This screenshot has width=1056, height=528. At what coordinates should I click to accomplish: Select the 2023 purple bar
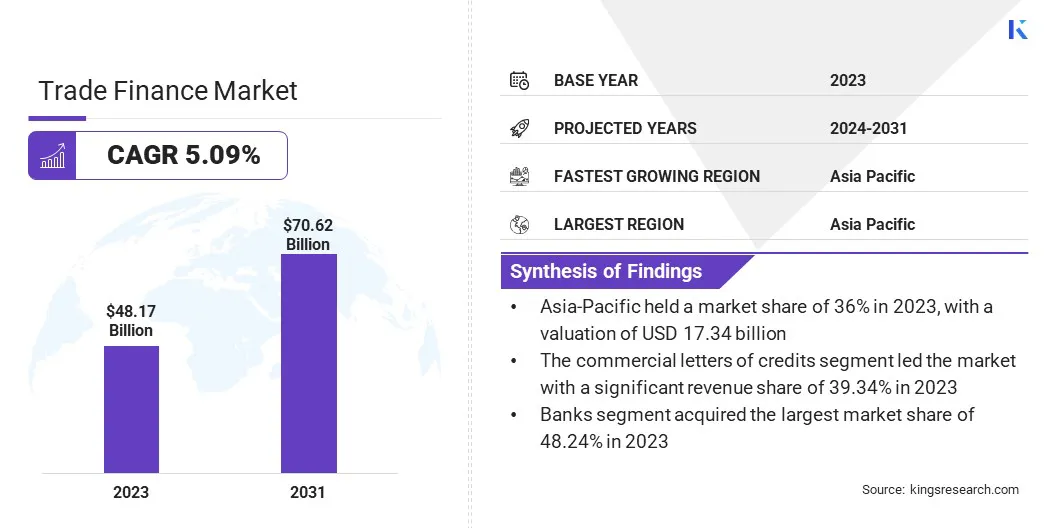pos(131,409)
